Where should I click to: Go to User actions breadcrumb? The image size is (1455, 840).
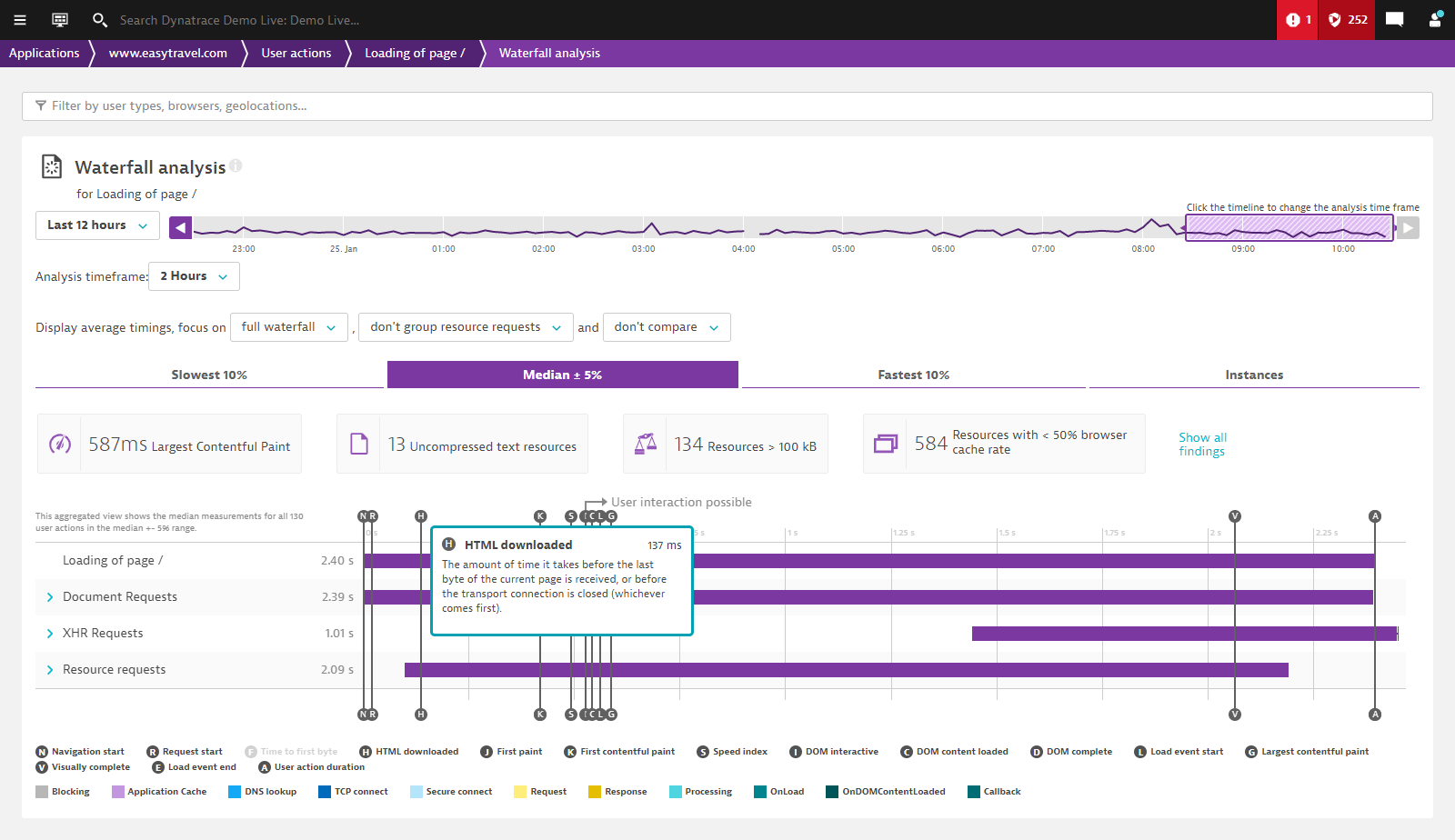coord(296,53)
